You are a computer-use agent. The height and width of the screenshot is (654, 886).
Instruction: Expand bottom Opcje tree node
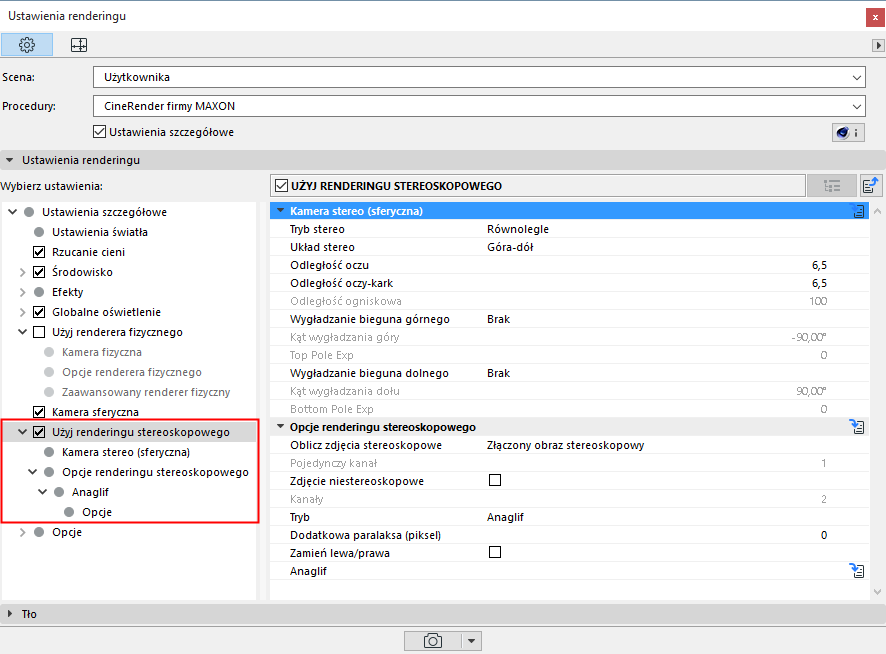(x=23, y=532)
